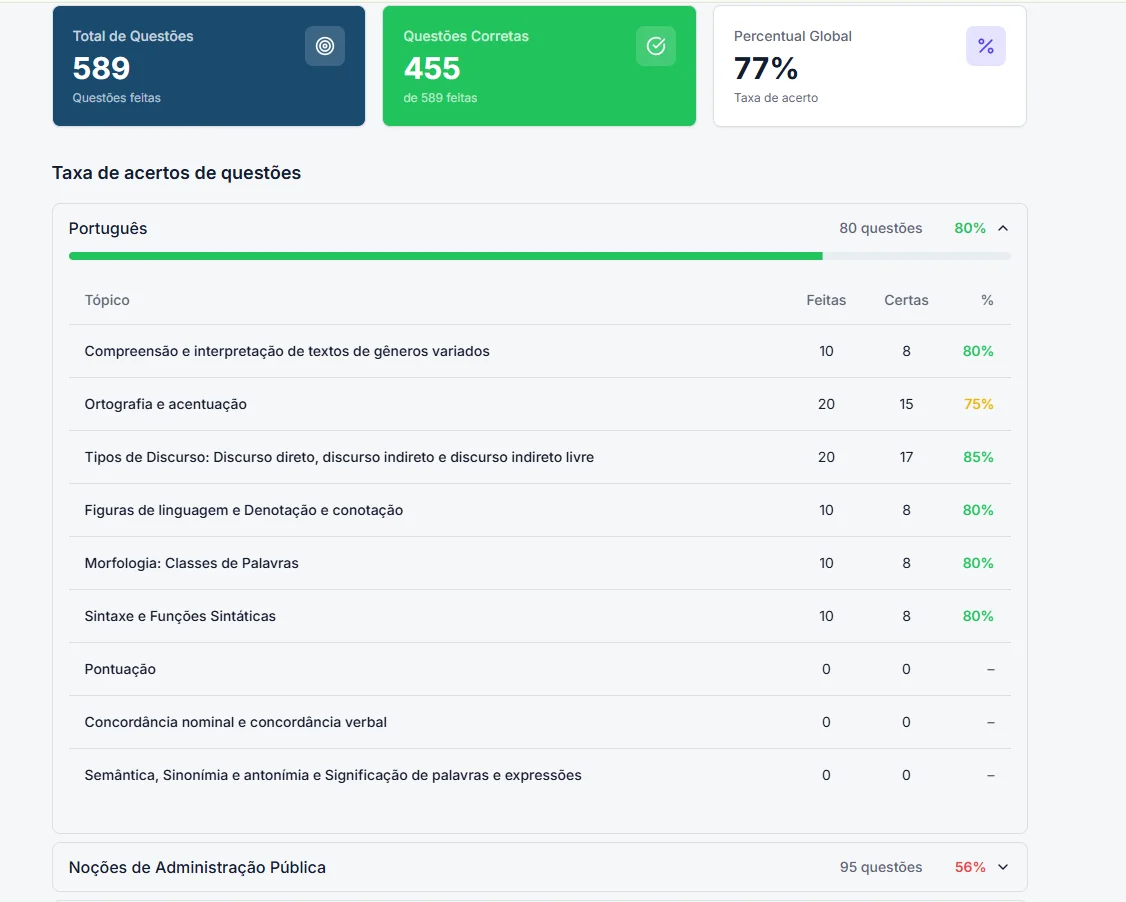Image resolution: width=1126 pixels, height=902 pixels.
Task: Click the checkmark icon on Questões Corretas card
Action: click(656, 46)
